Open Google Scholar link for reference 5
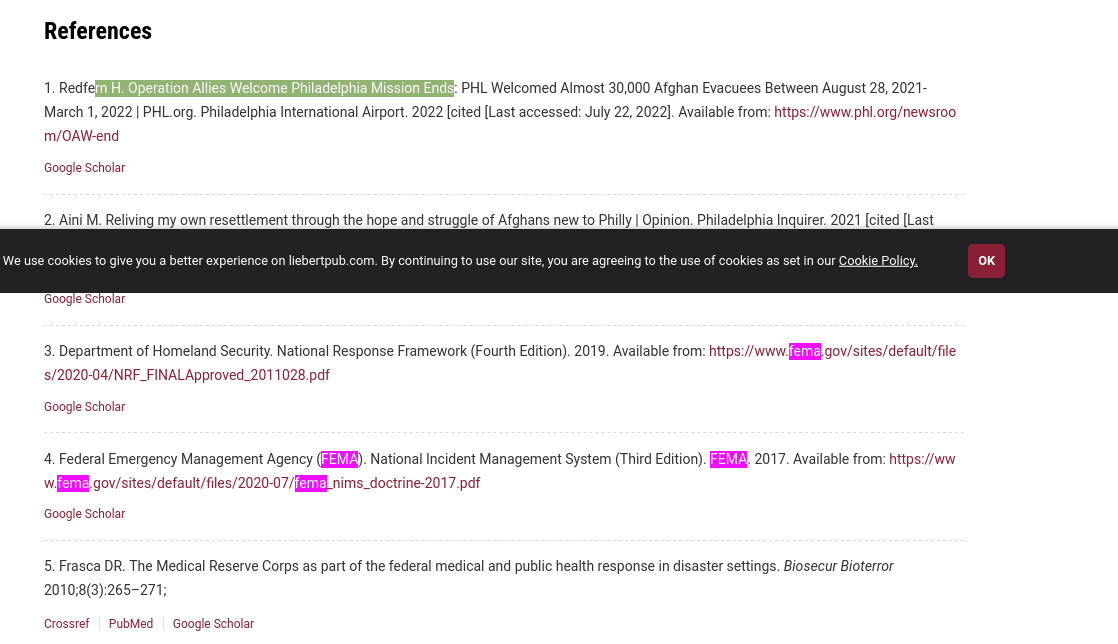The image size is (1118, 644). click(x=213, y=623)
